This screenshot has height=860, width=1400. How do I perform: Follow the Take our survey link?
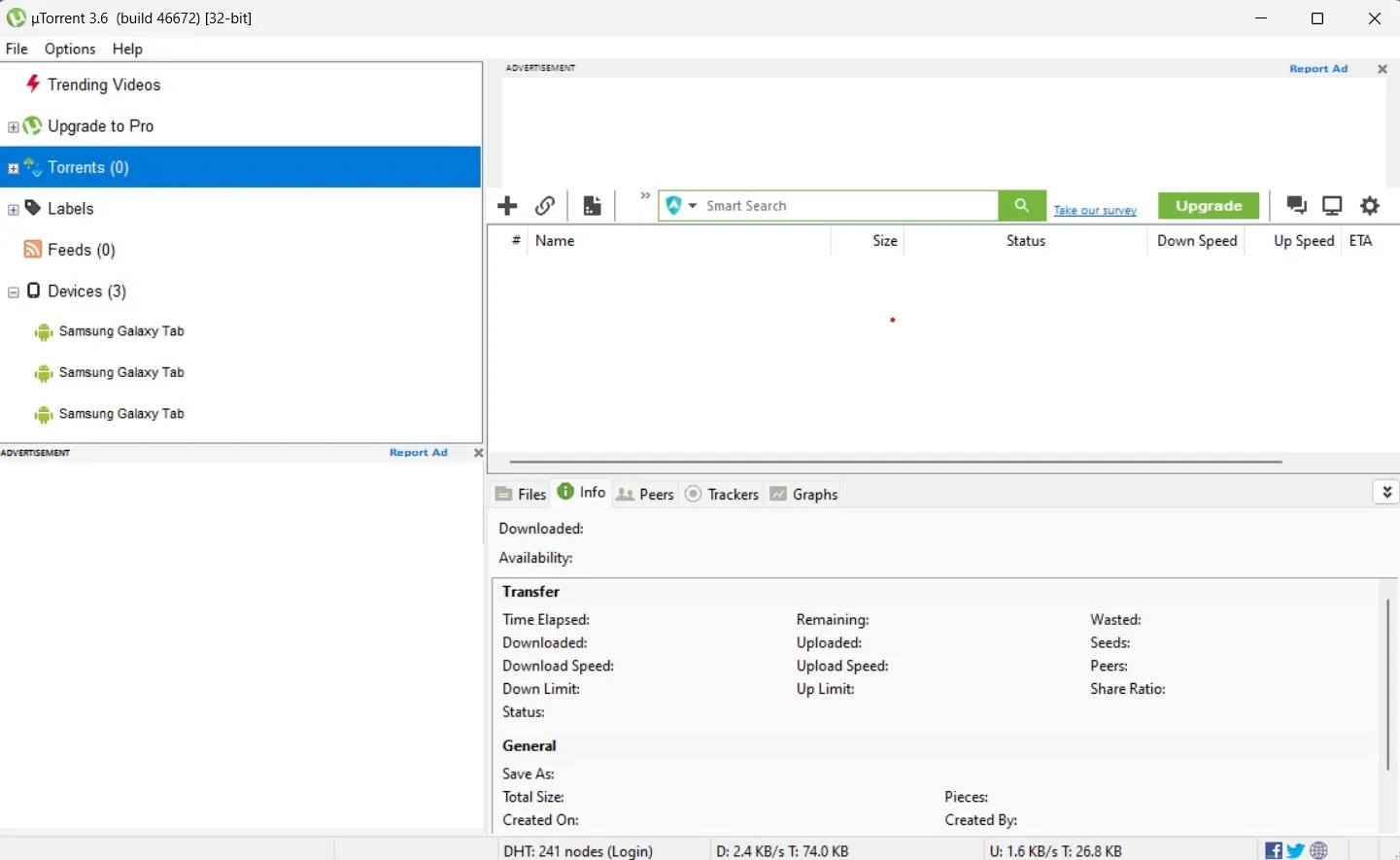1095,210
